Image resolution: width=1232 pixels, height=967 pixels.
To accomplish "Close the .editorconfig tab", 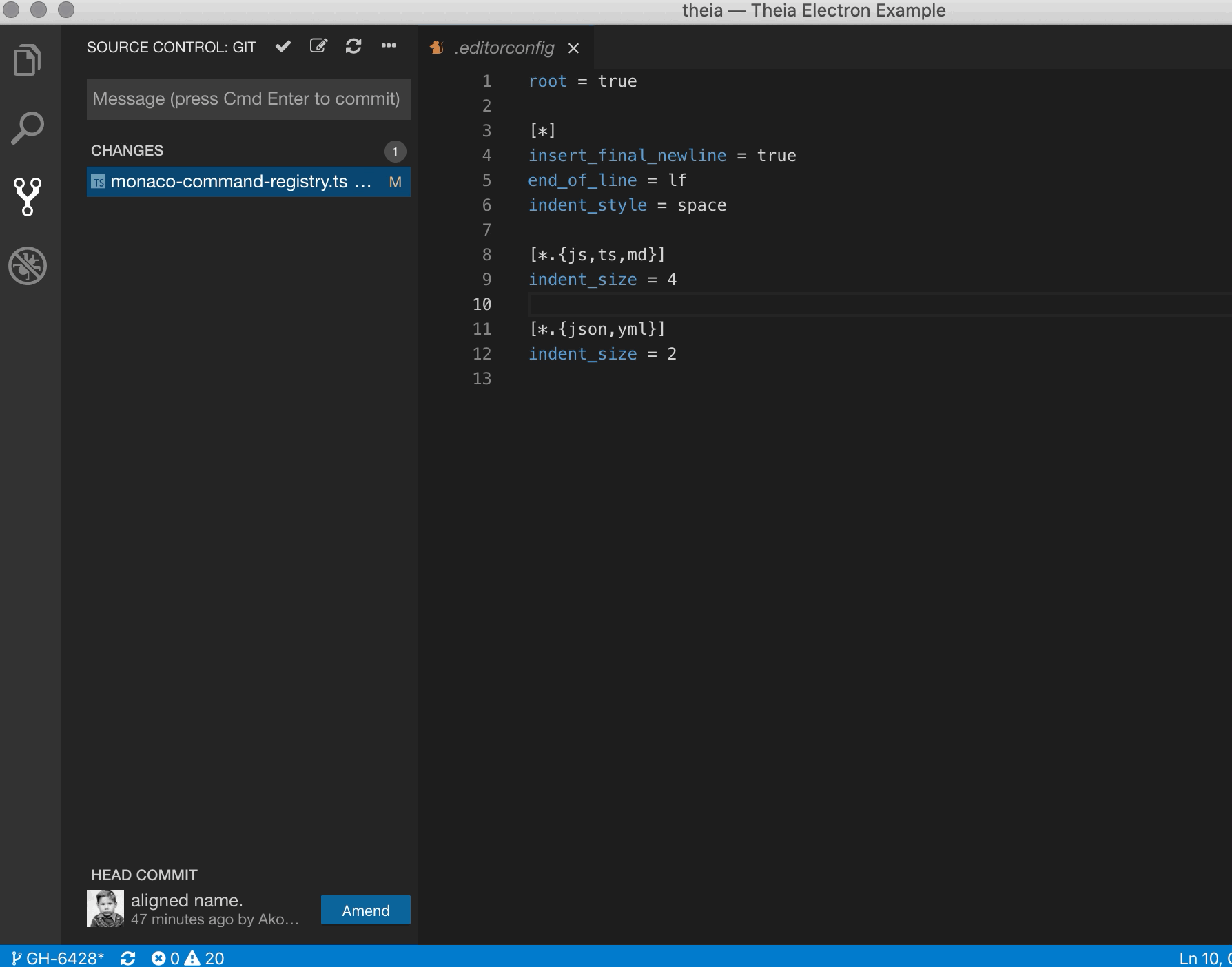I will [x=573, y=48].
